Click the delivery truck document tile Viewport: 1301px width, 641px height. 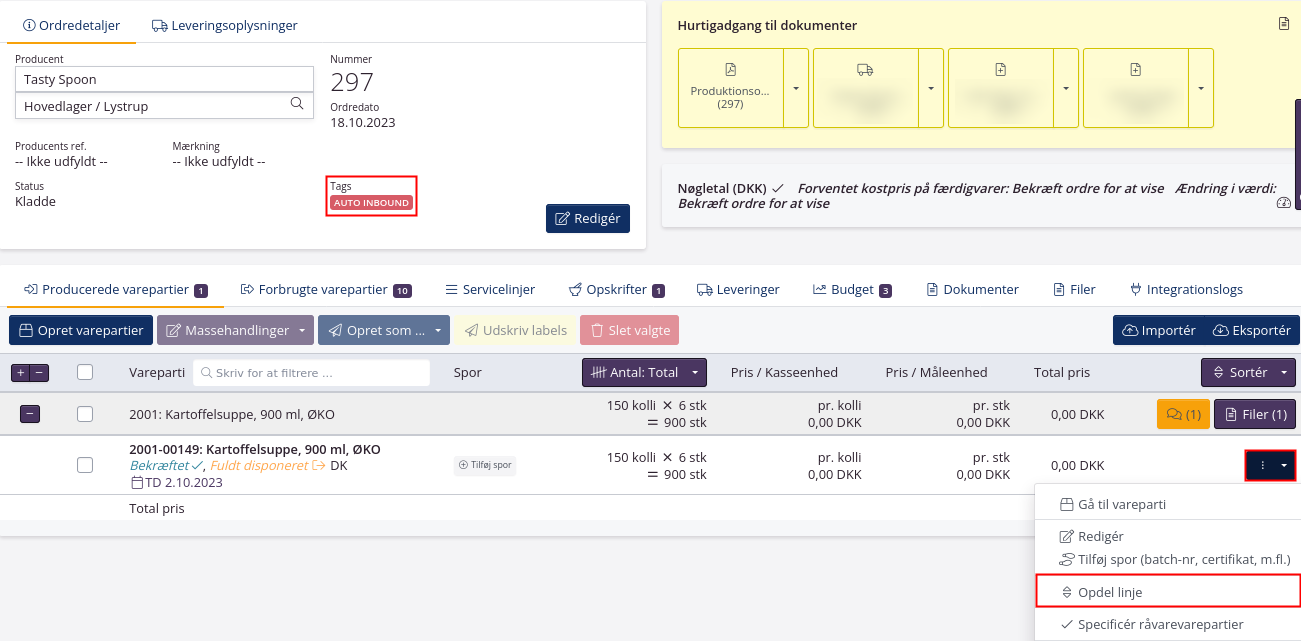pos(865,88)
